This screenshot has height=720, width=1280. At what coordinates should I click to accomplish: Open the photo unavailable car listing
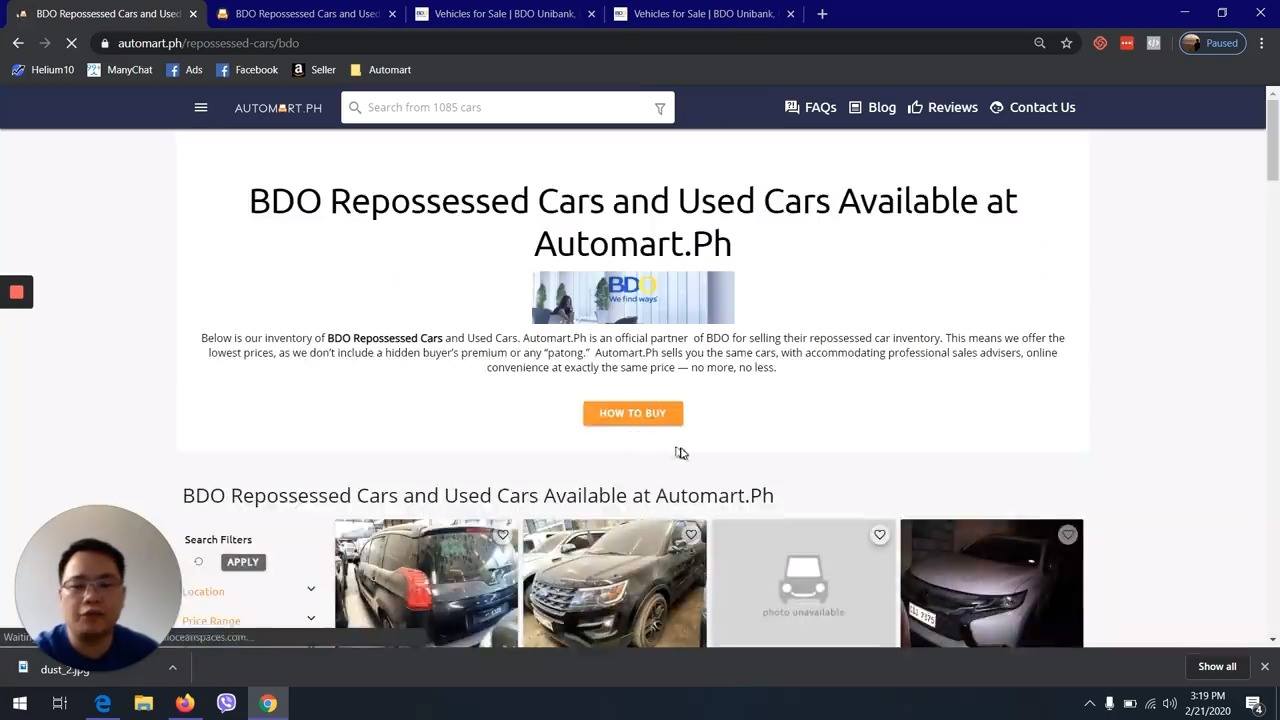click(x=803, y=584)
